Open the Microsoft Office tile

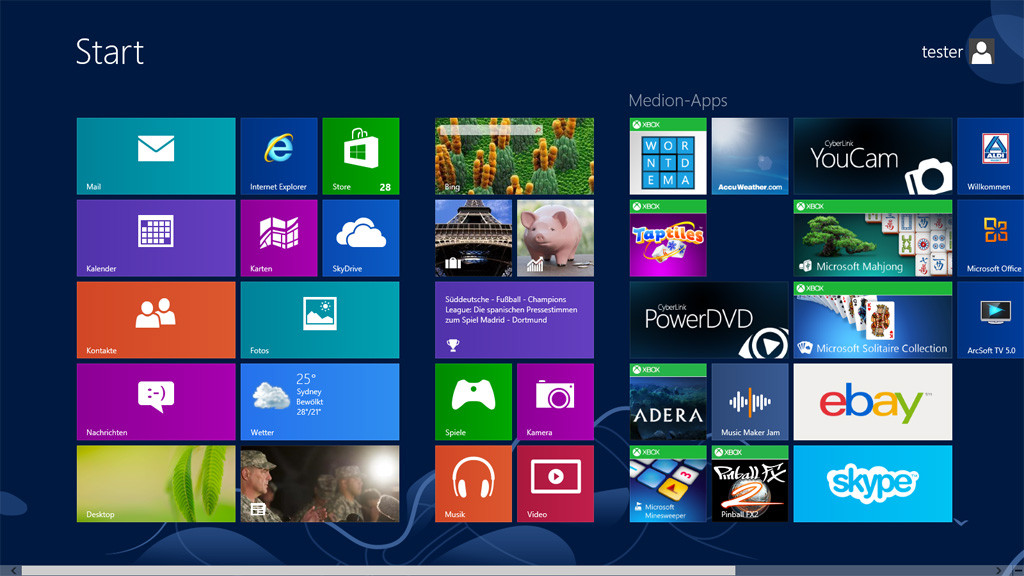[x=991, y=238]
